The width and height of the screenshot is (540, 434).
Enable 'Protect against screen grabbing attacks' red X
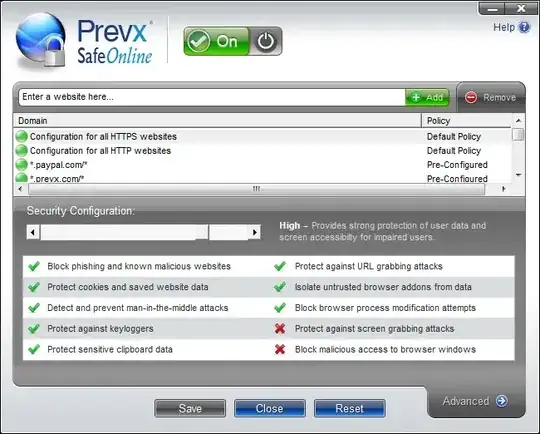pyautogui.click(x=280, y=329)
